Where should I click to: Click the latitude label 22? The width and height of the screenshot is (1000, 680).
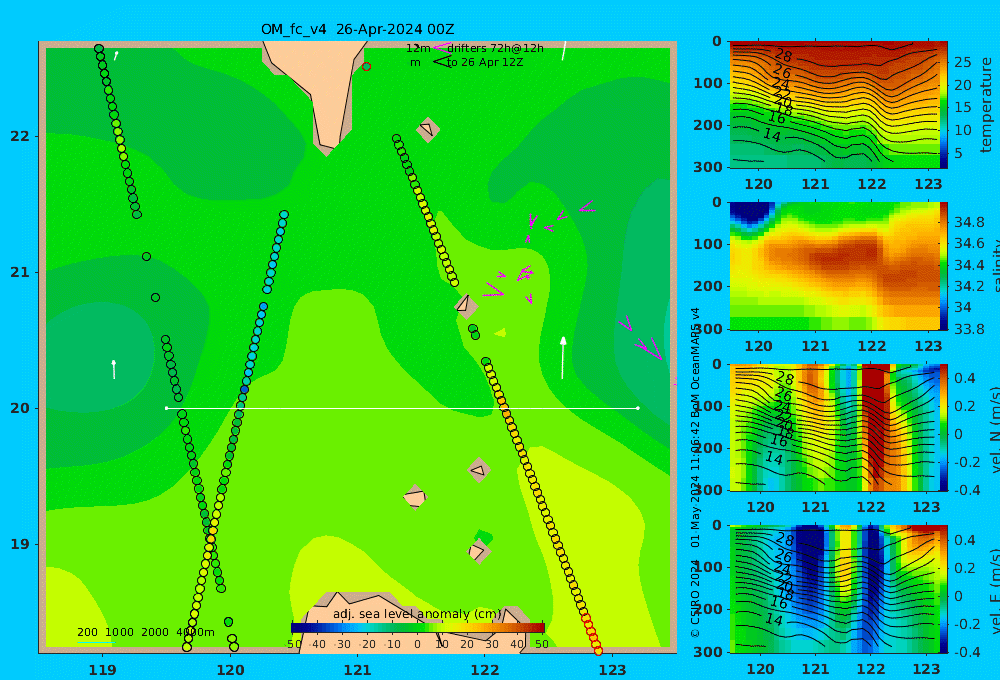(20, 137)
